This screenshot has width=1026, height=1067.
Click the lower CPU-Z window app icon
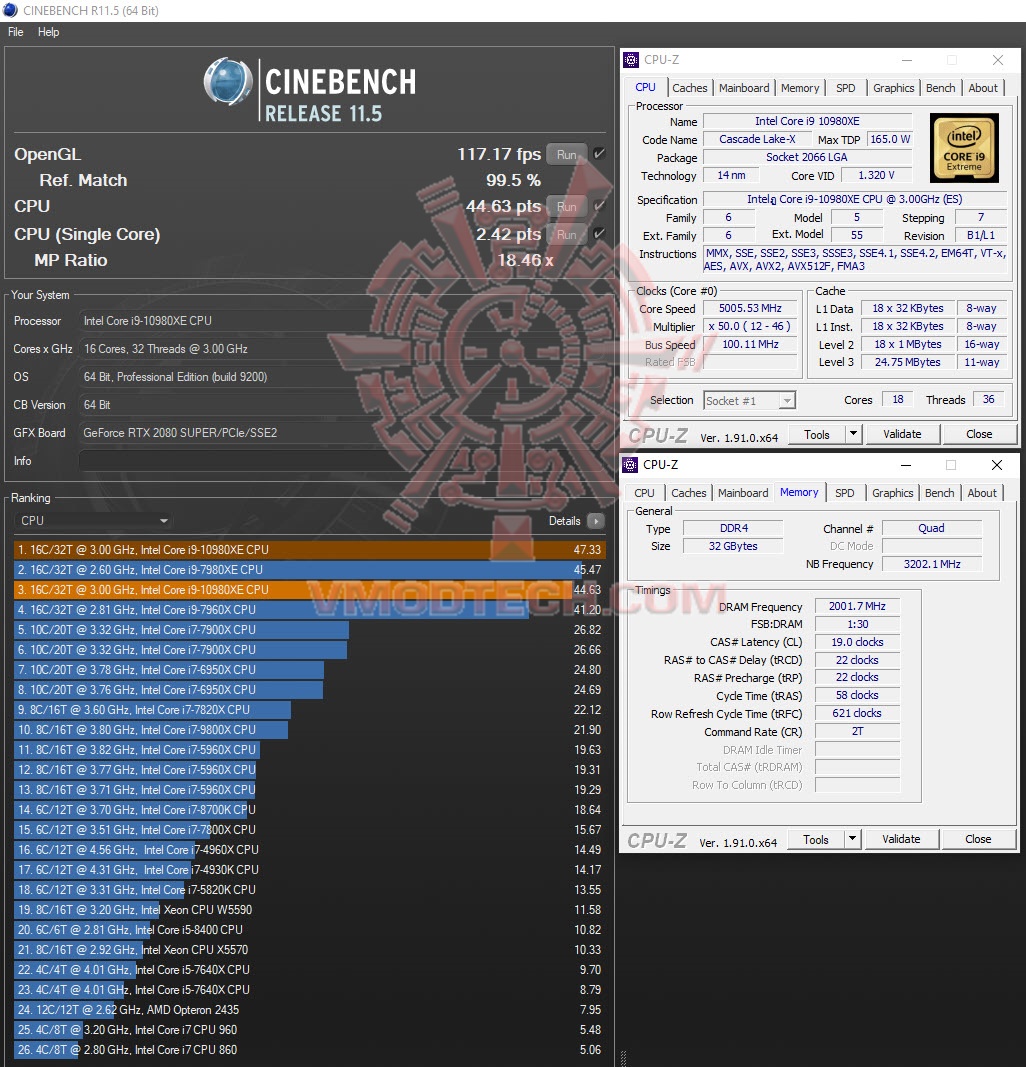coord(630,465)
